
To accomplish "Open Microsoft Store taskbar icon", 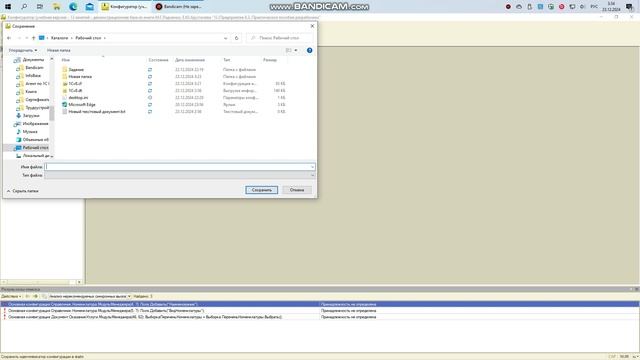I will [x=90, y=7].
